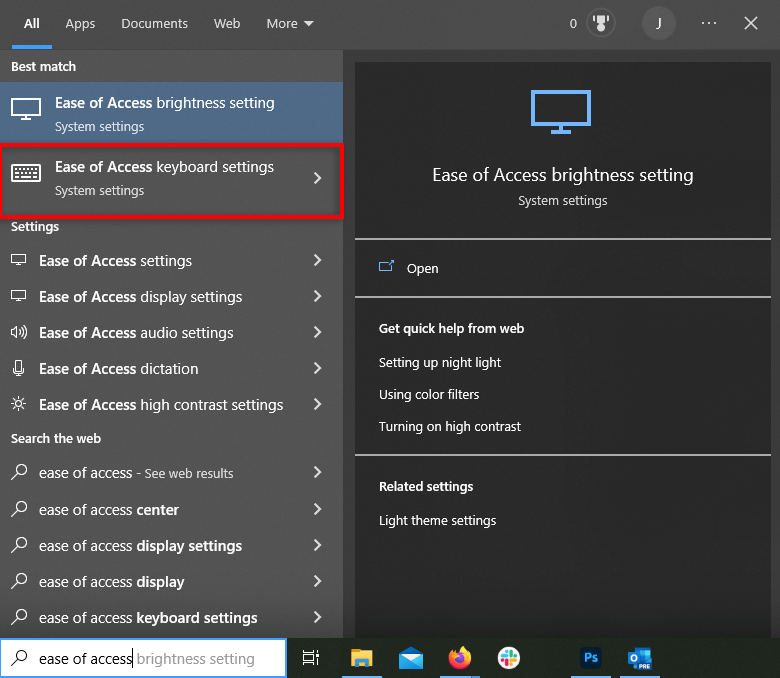Expand Ease of Access keyboard settings arrow

[x=317, y=178]
